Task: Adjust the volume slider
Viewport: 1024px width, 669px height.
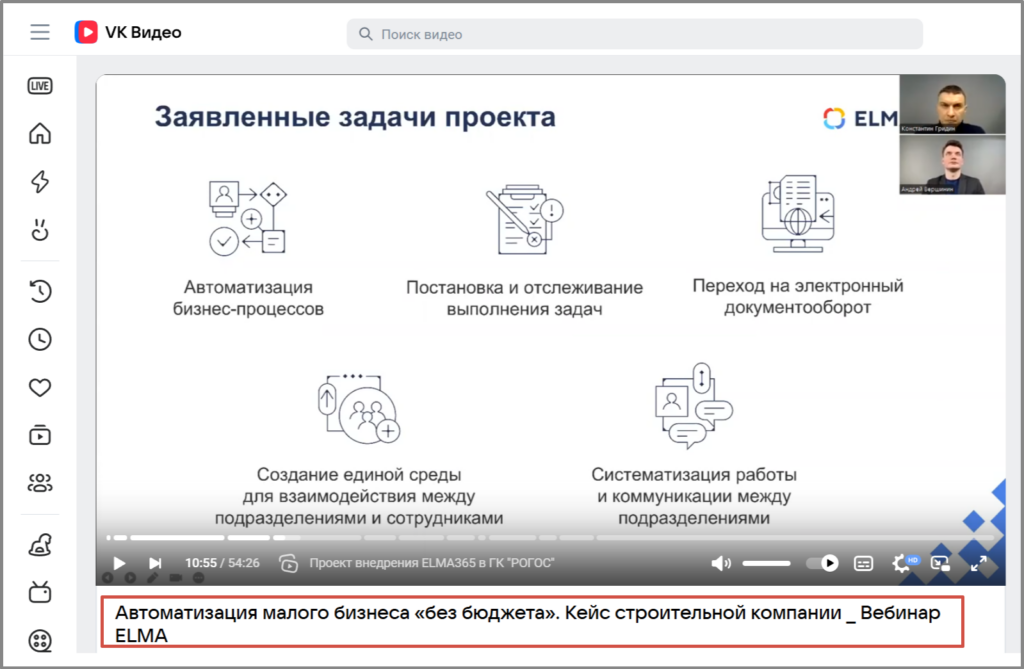Action: pyautogui.click(x=767, y=563)
